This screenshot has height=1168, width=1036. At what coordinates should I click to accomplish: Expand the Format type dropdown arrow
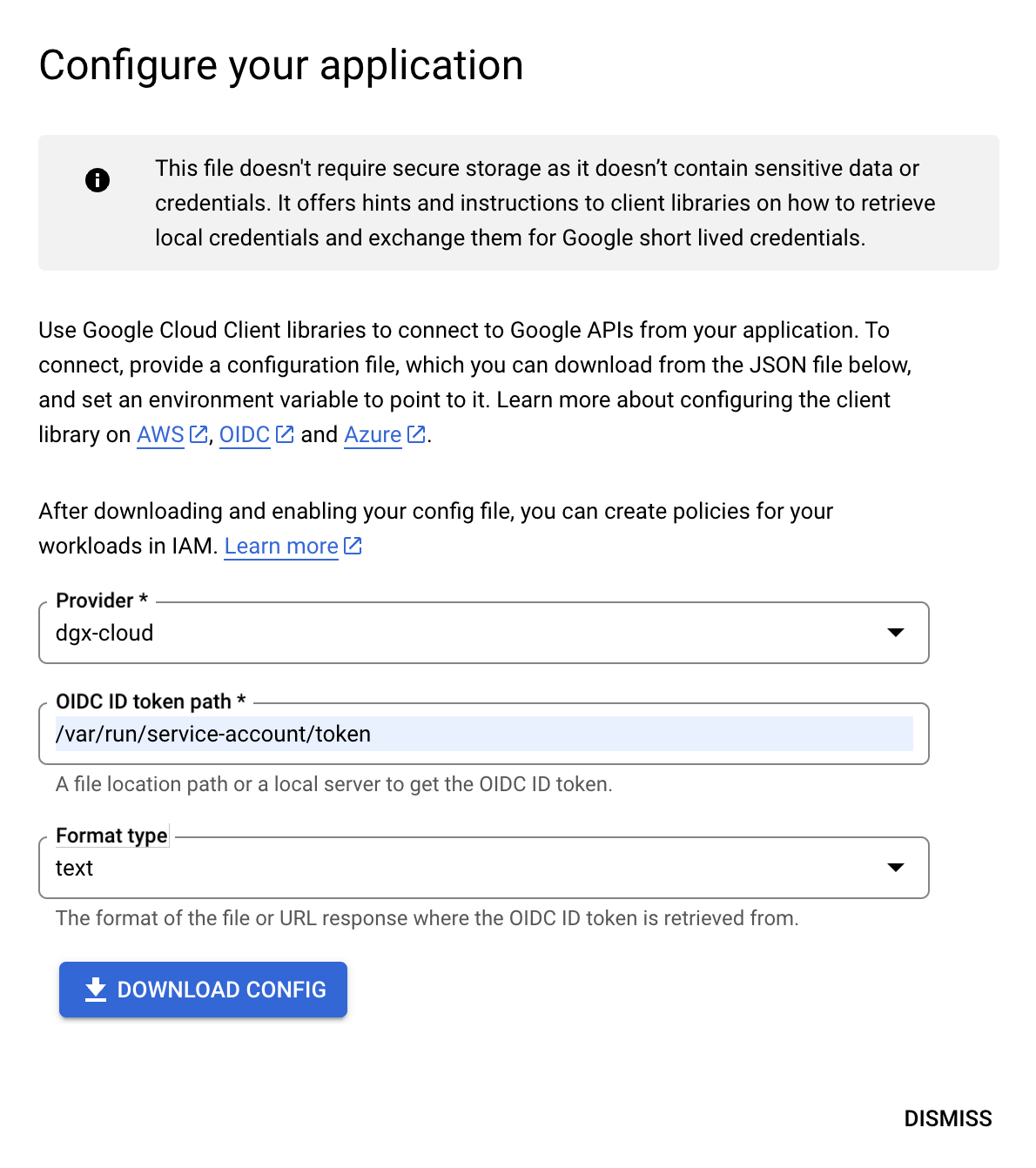[x=895, y=868]
